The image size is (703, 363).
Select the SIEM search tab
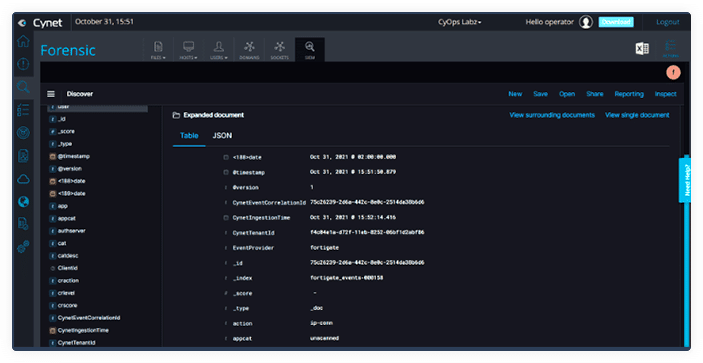click(x=310, y=50)
